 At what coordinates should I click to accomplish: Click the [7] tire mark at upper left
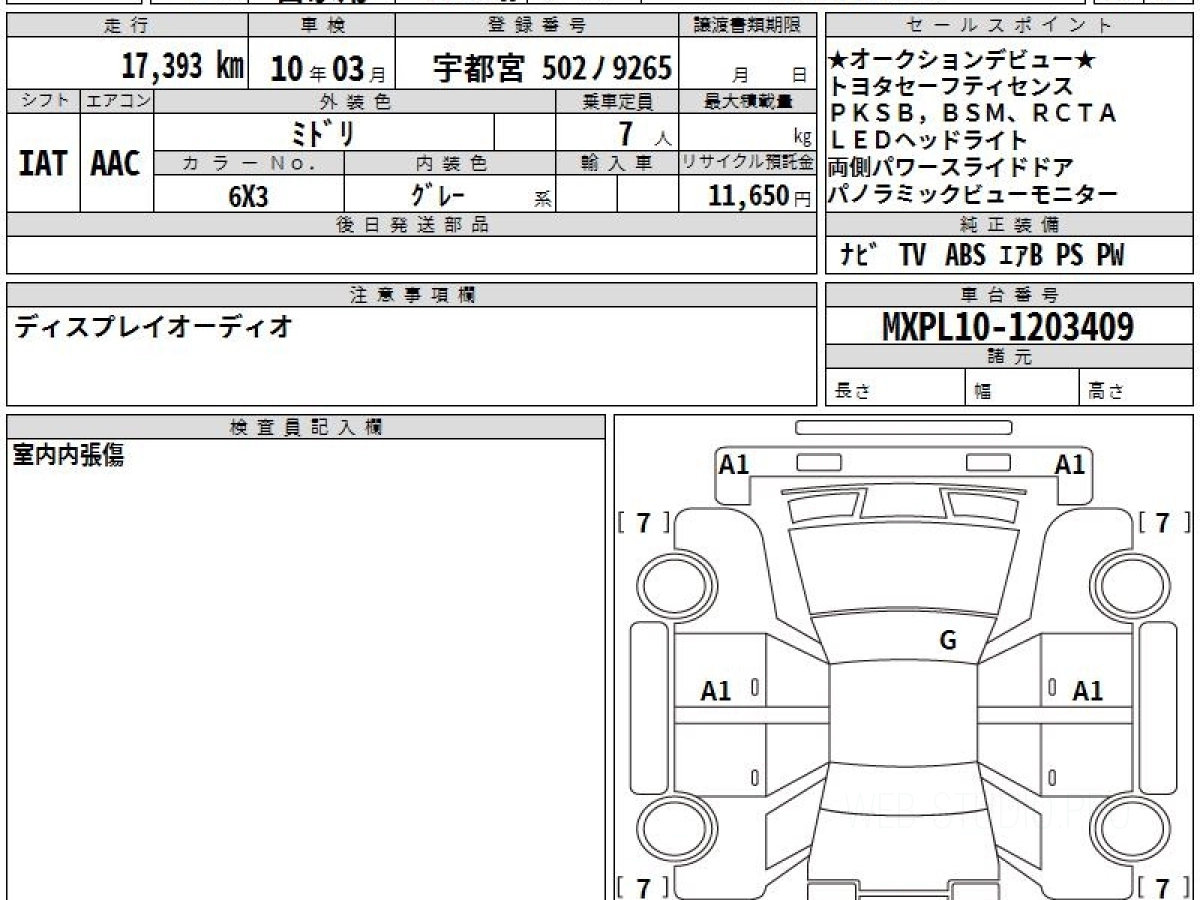coord(643,522)
